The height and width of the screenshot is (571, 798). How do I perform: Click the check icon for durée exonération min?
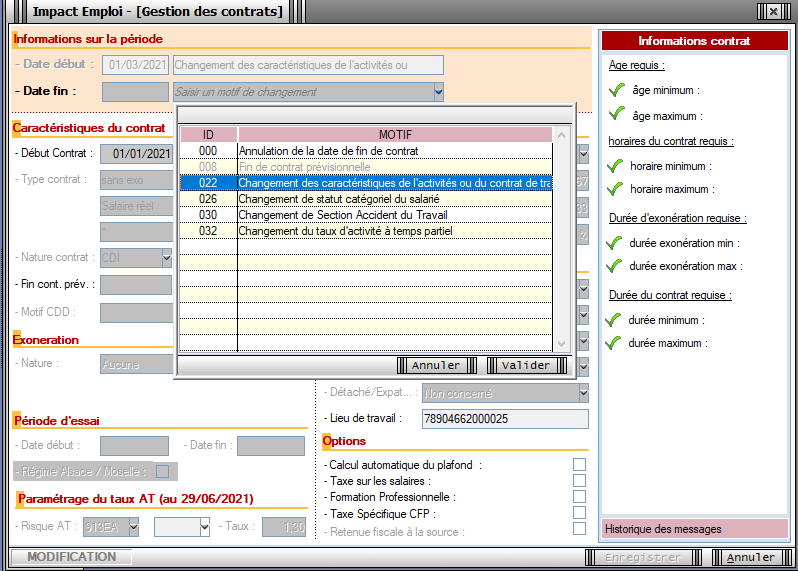pos(614,243)
